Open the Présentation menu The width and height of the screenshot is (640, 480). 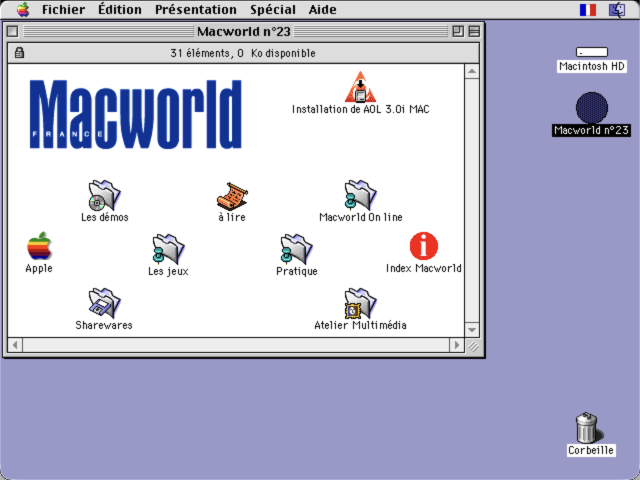pos(196,9)
